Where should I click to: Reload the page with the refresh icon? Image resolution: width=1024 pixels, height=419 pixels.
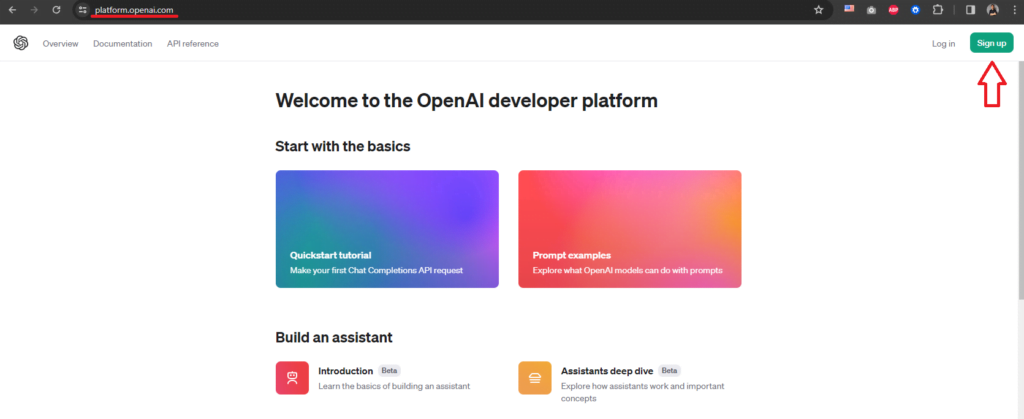pos(57,10)
